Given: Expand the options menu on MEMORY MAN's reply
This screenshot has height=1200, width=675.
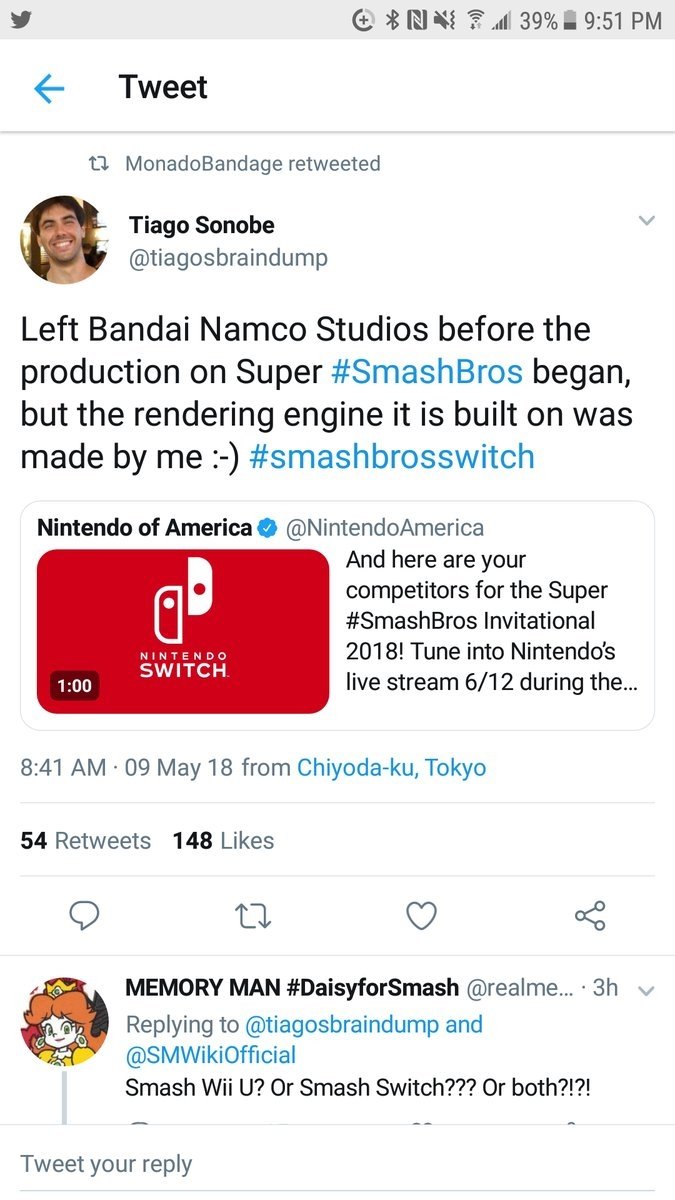Looking at the screenshot, I should tap(647, 989).
